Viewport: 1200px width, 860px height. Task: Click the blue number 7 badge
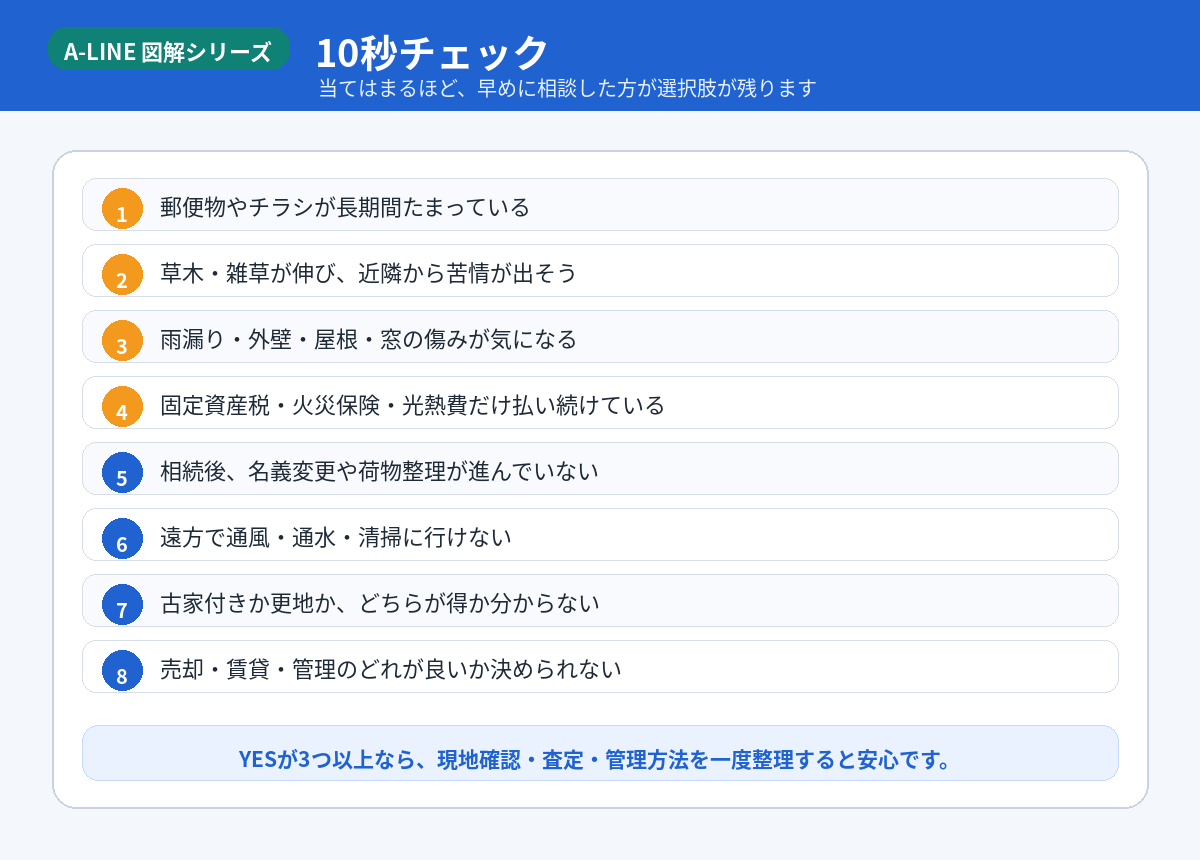click(x=122, y=604)
